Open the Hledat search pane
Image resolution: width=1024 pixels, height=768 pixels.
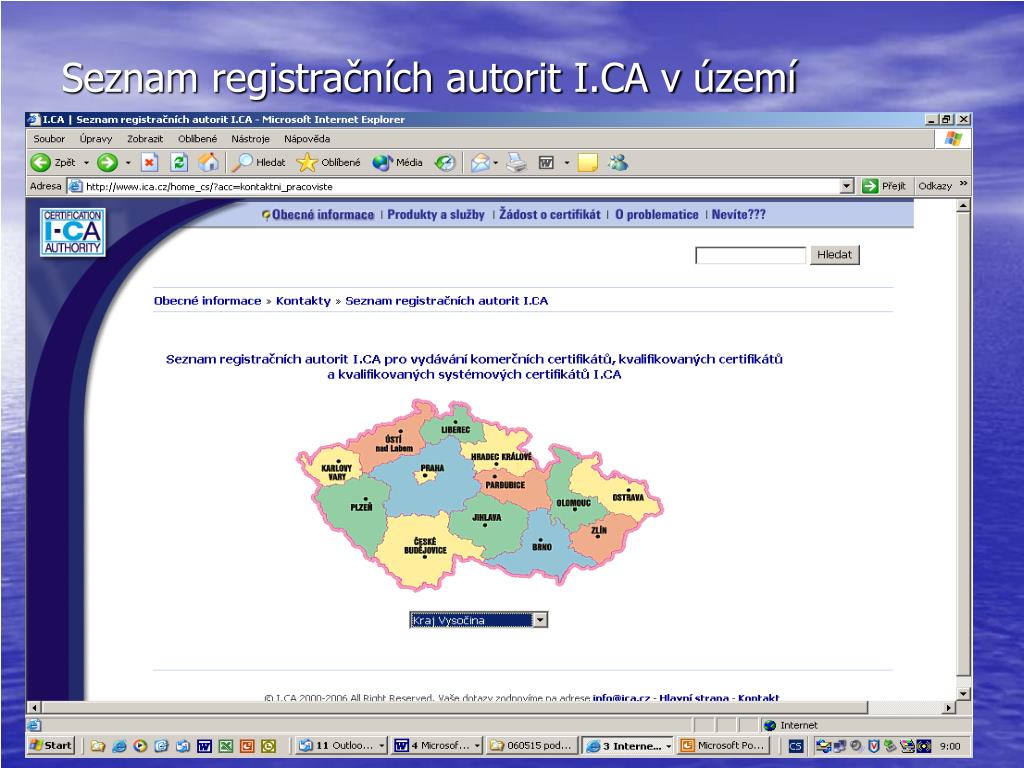259,163
